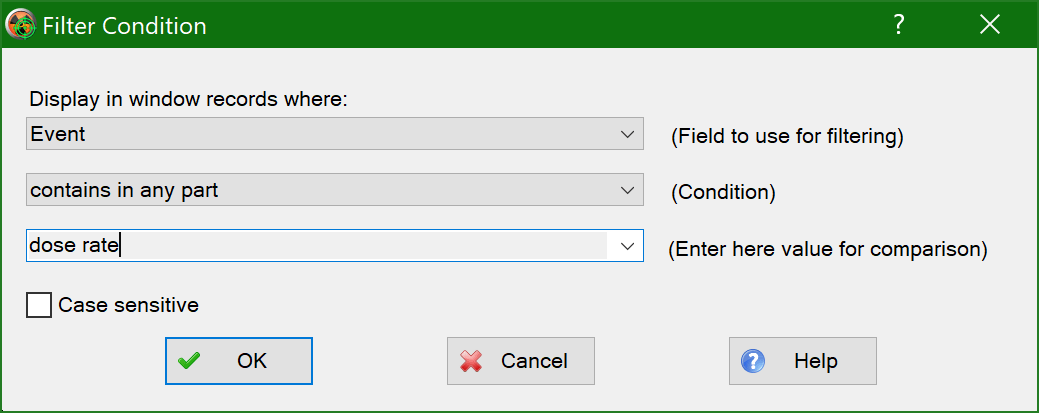Confirm the filter with OK
The image size is (1039, 413).
[239, 361]
